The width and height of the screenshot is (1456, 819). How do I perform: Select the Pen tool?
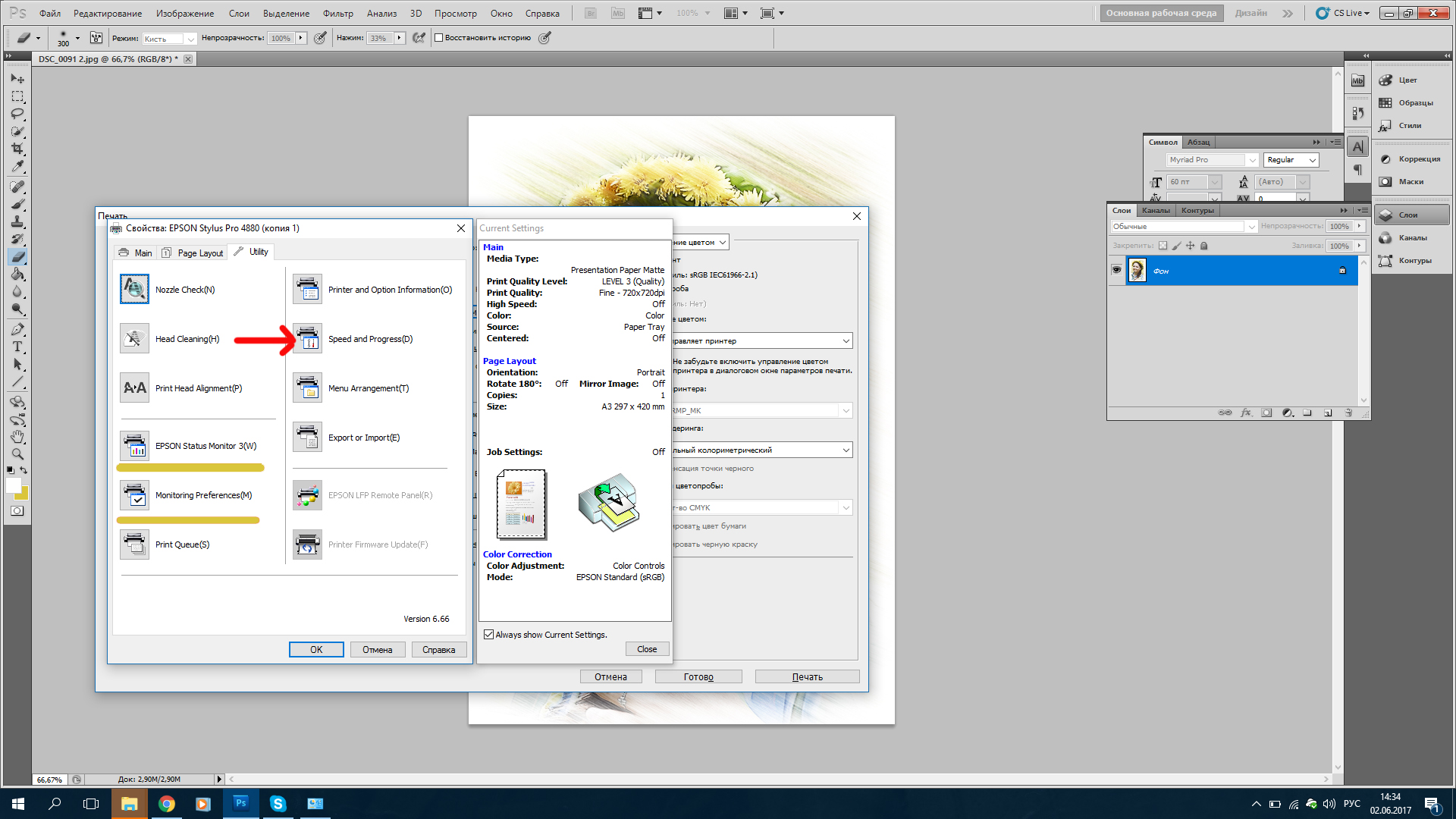click(17, 329)
